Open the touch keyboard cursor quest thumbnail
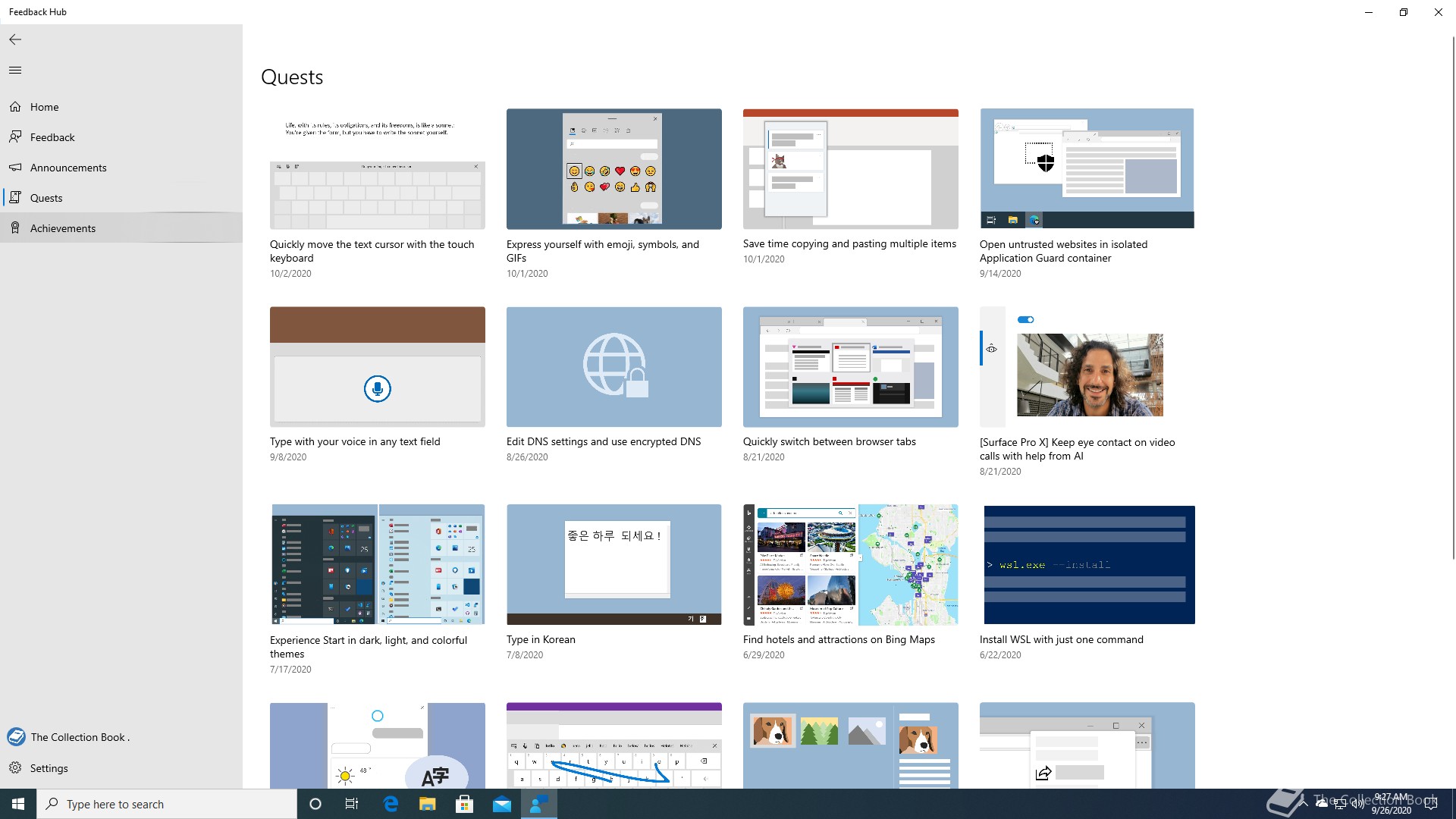The width and height of the screenshot is (1456, 819). pyautogui.click(x=378, y=169)
